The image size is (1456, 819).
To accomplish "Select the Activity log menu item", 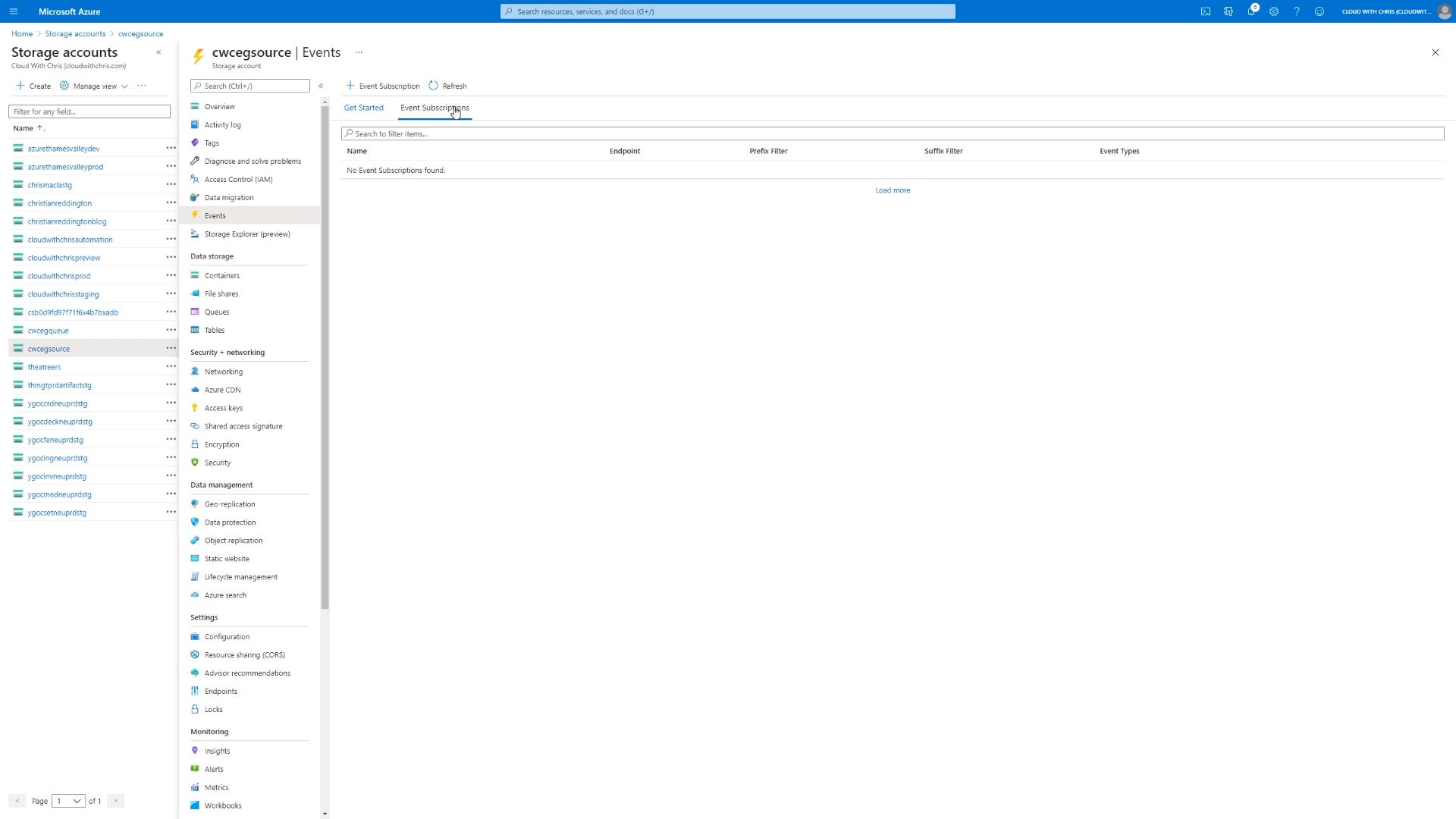I will [222, 124].
